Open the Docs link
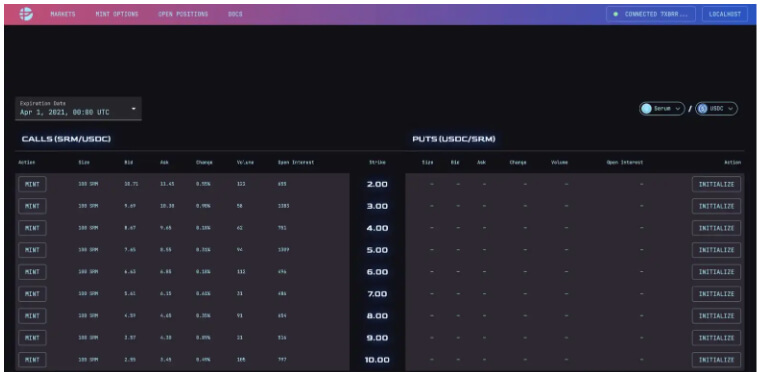 (235, 14)
